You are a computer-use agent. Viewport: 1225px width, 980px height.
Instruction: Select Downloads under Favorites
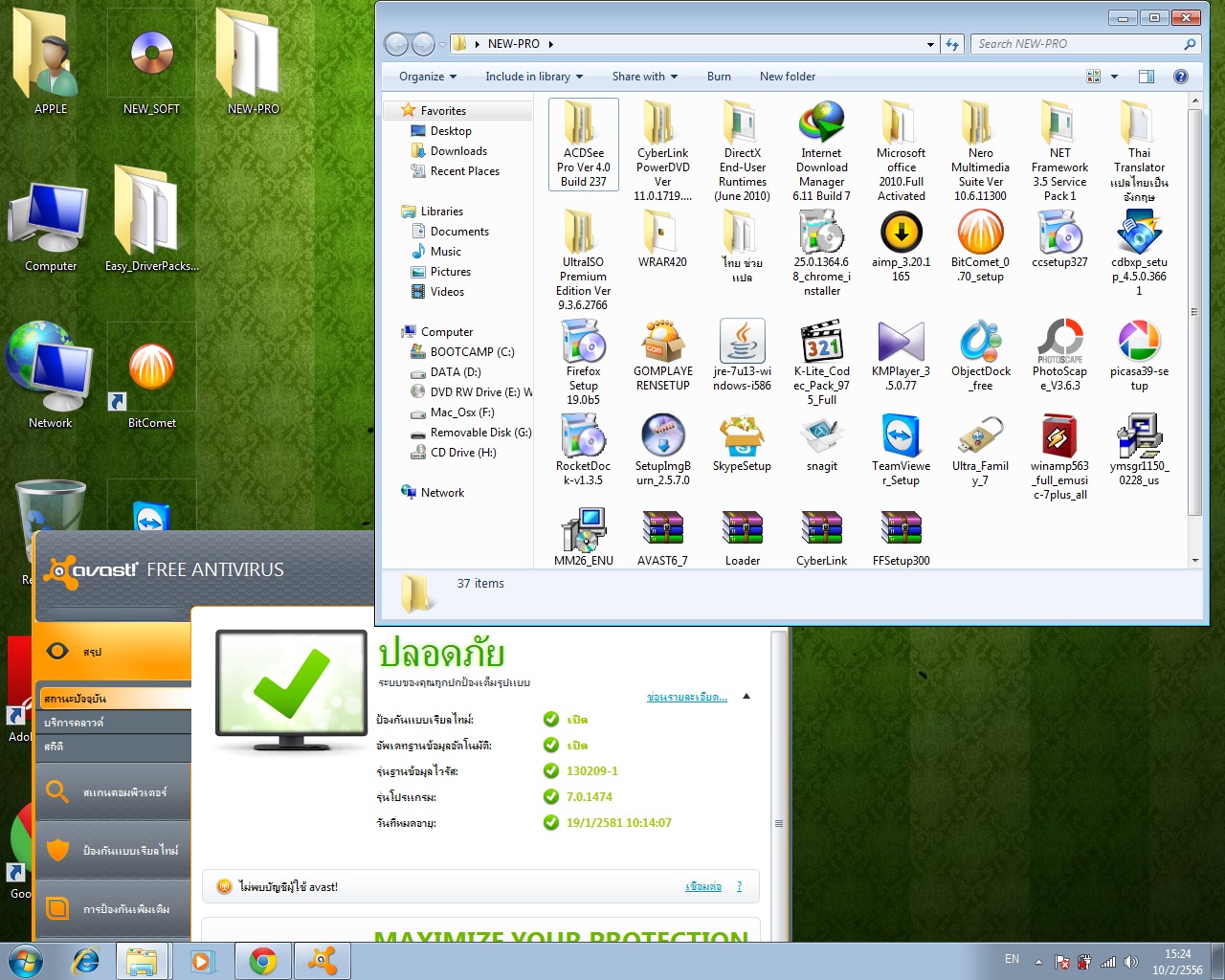tap(458, 151)
